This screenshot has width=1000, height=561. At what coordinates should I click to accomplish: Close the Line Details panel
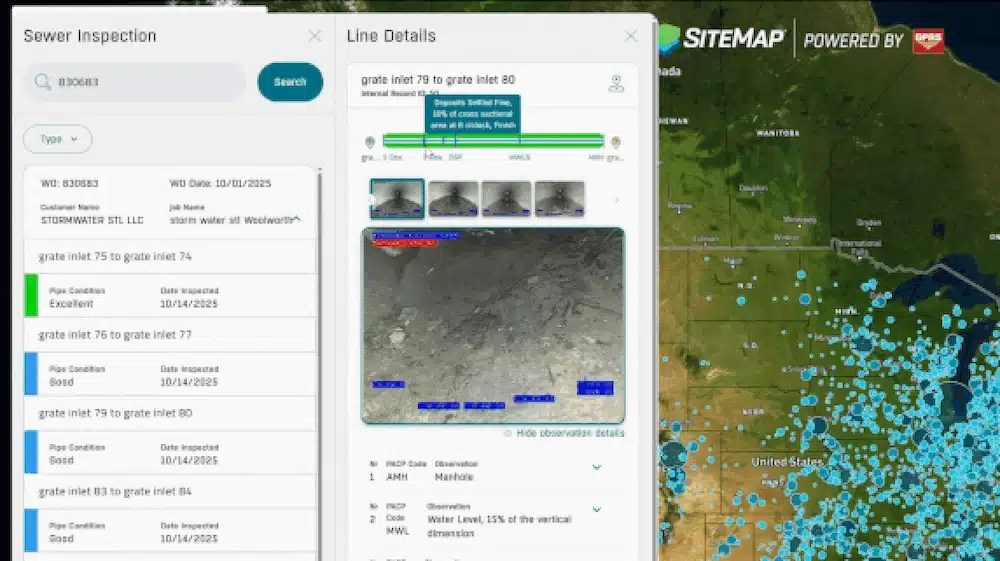point(631,36)
